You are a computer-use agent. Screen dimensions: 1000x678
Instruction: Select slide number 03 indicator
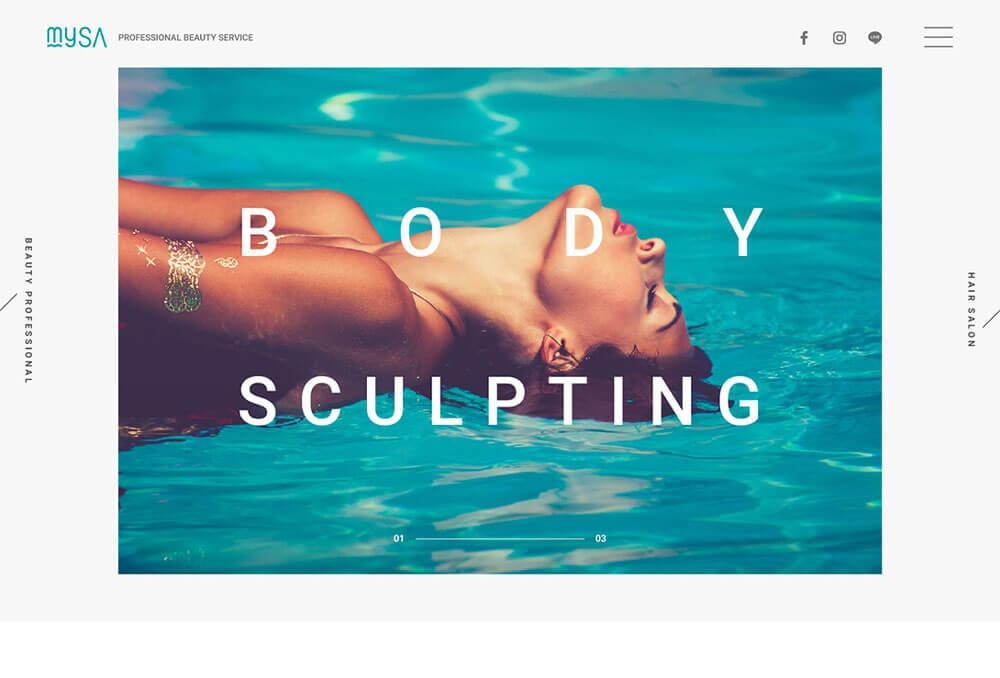tap(601, 538)
